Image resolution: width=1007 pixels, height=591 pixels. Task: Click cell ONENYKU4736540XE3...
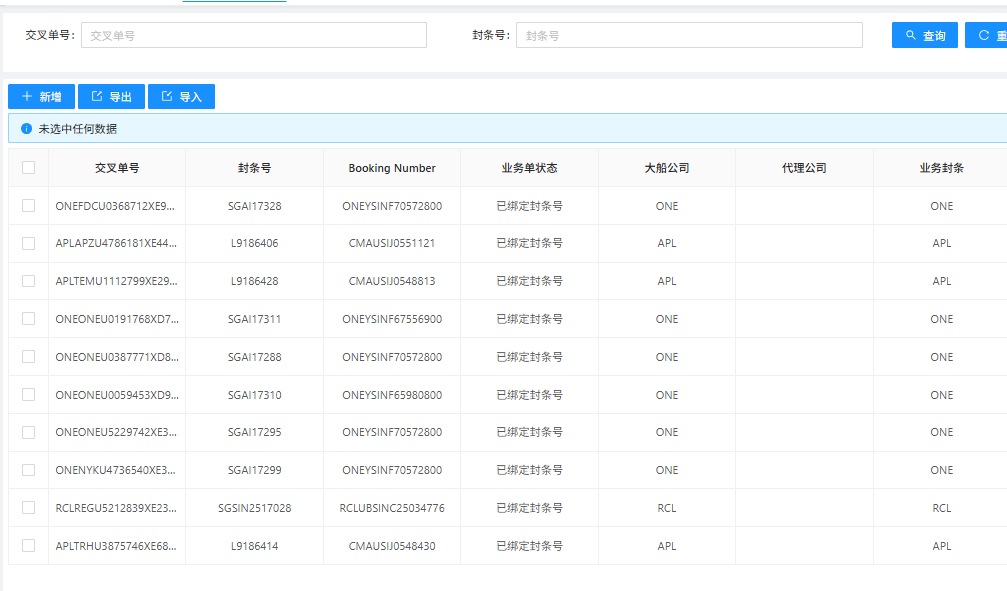point(116,470)
